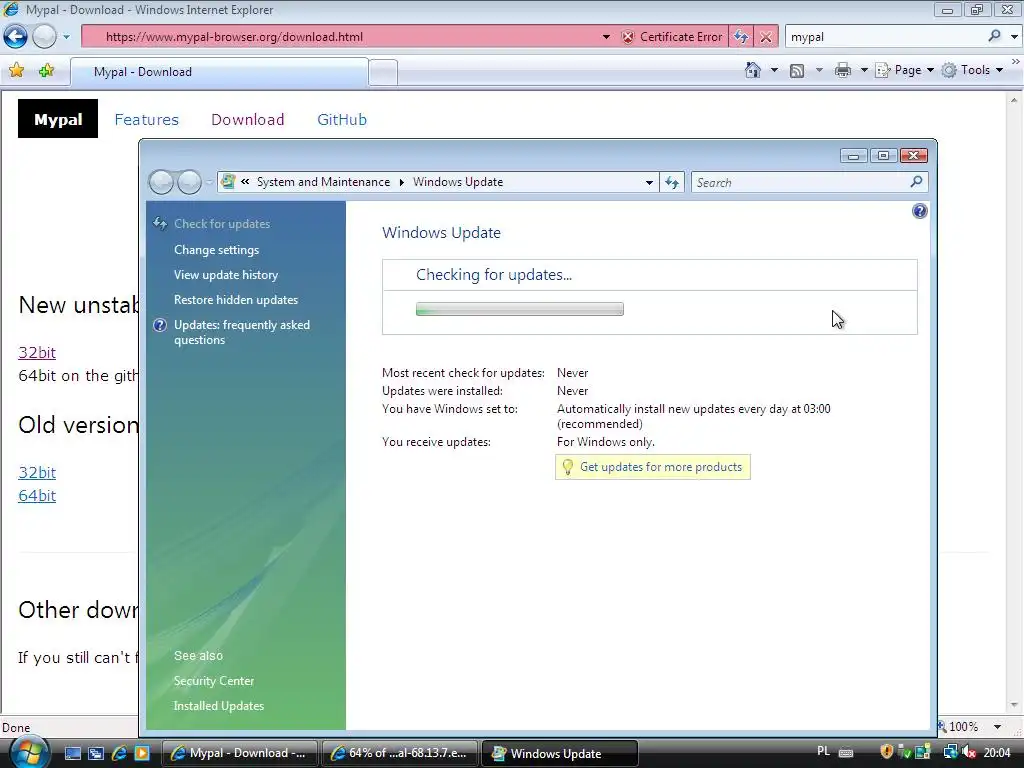The width and height of the screenshot is (1024, 768).
Task: Click the 20:04 system clock
Action: 997,753
